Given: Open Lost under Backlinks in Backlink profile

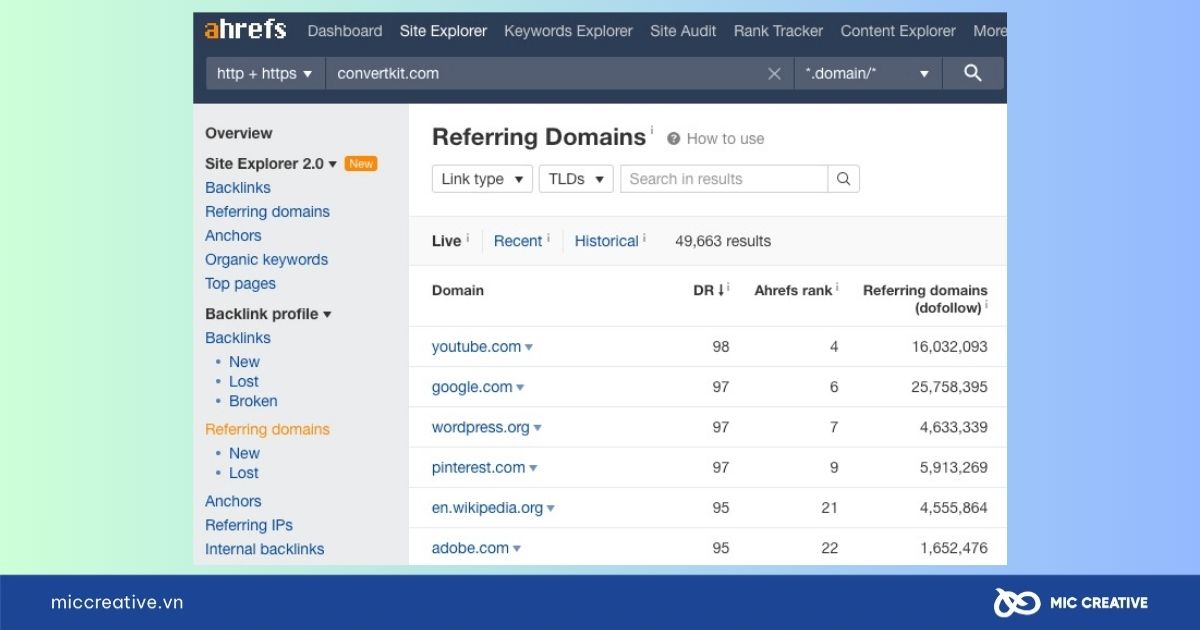Looking at the screenshot, I should pos(244,382).
